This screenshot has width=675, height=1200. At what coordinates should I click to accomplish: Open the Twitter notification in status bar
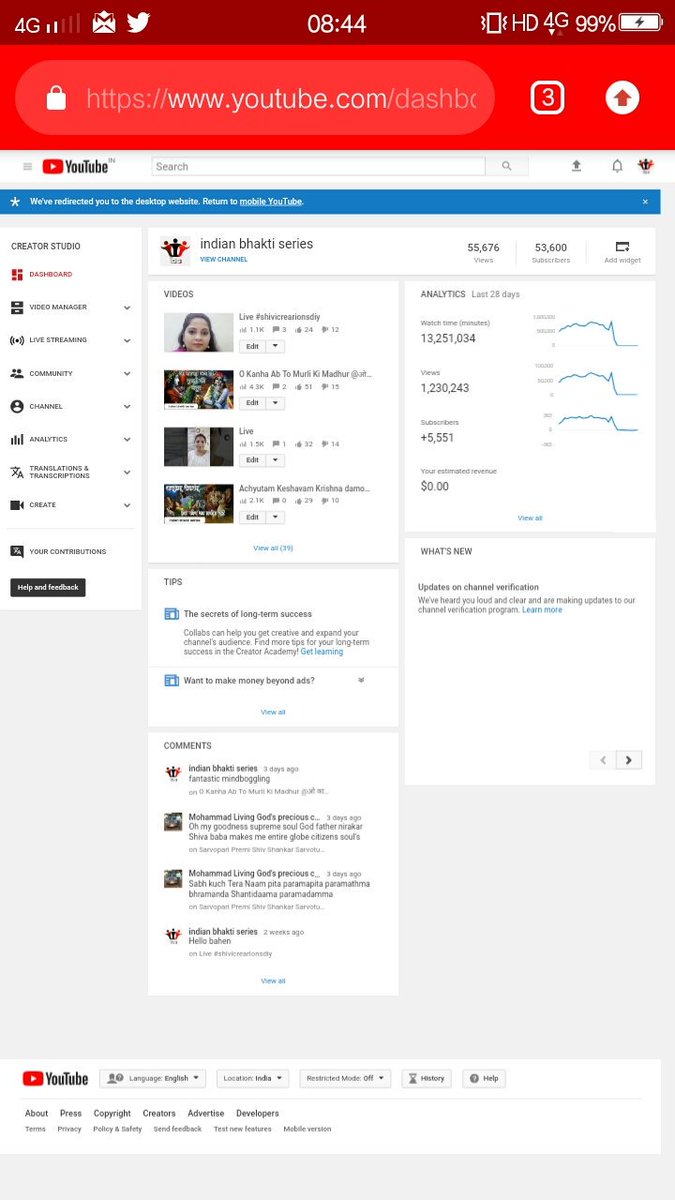point(138,22)
